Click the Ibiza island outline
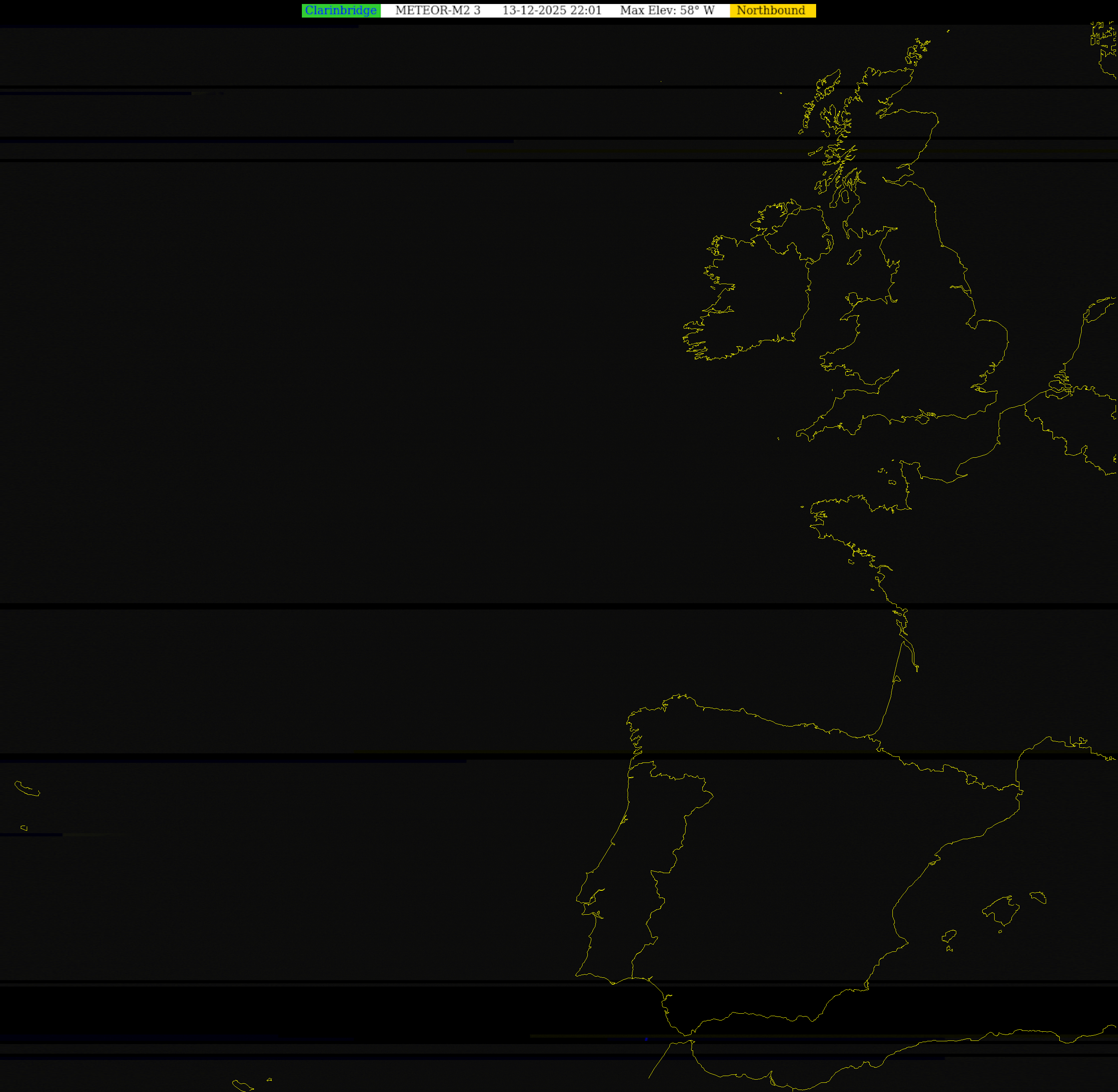 (x=950, y=936)
